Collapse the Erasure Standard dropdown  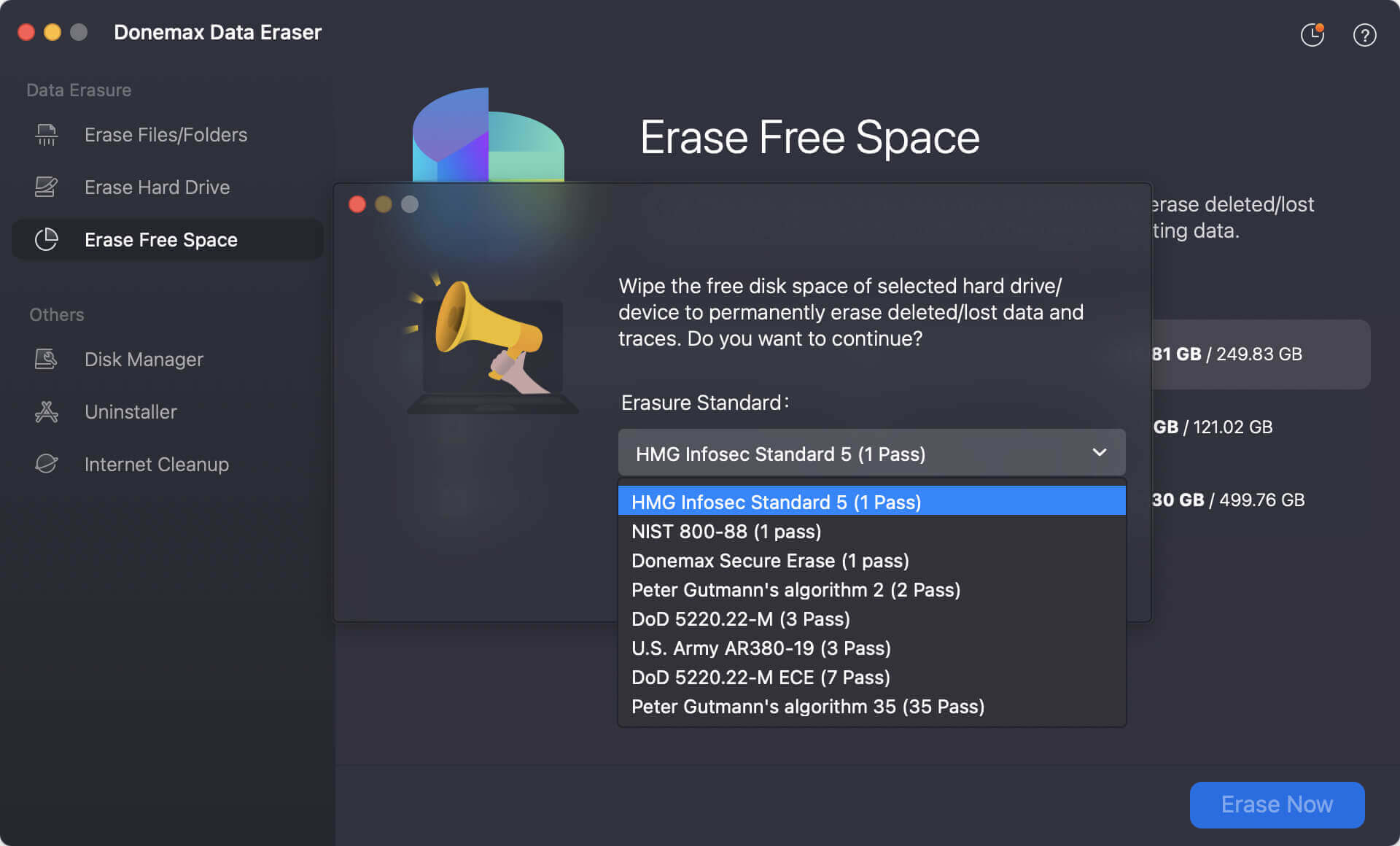pos(1100,452)
